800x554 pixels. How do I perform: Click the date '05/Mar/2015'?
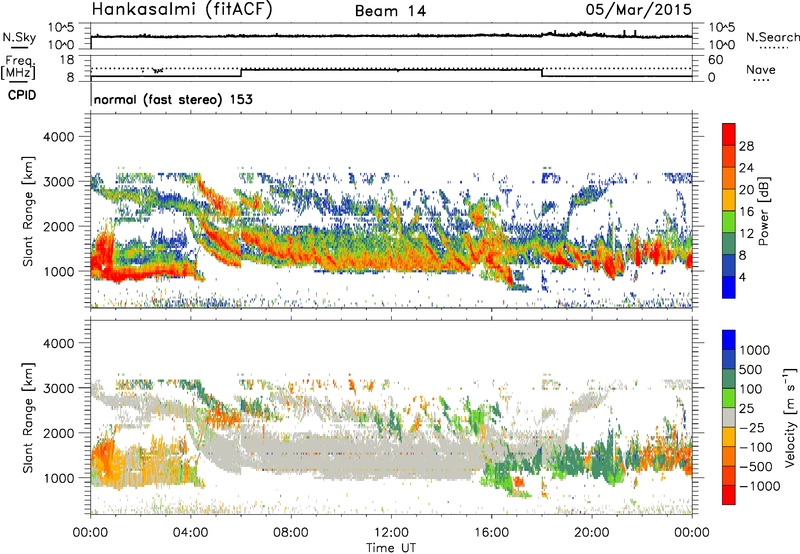pyautogui.click(x=638, y=9)
